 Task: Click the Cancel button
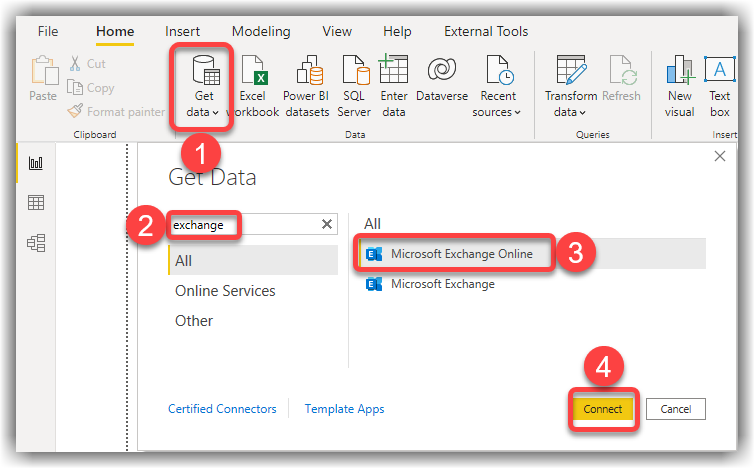(x=676, y=409)
